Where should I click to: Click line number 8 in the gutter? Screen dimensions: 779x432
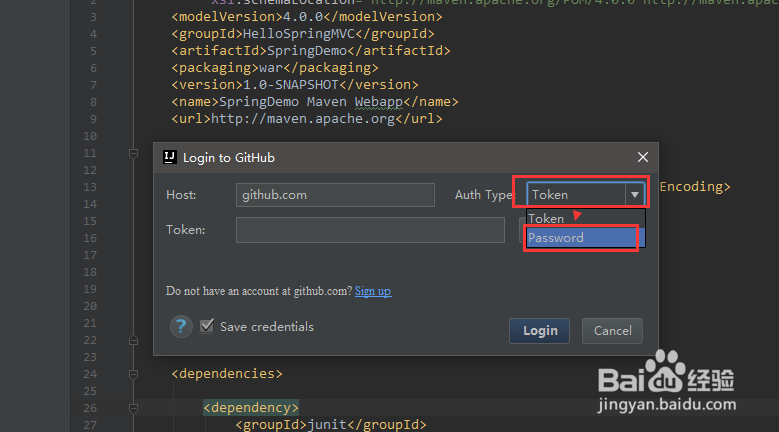coord(92,102)
